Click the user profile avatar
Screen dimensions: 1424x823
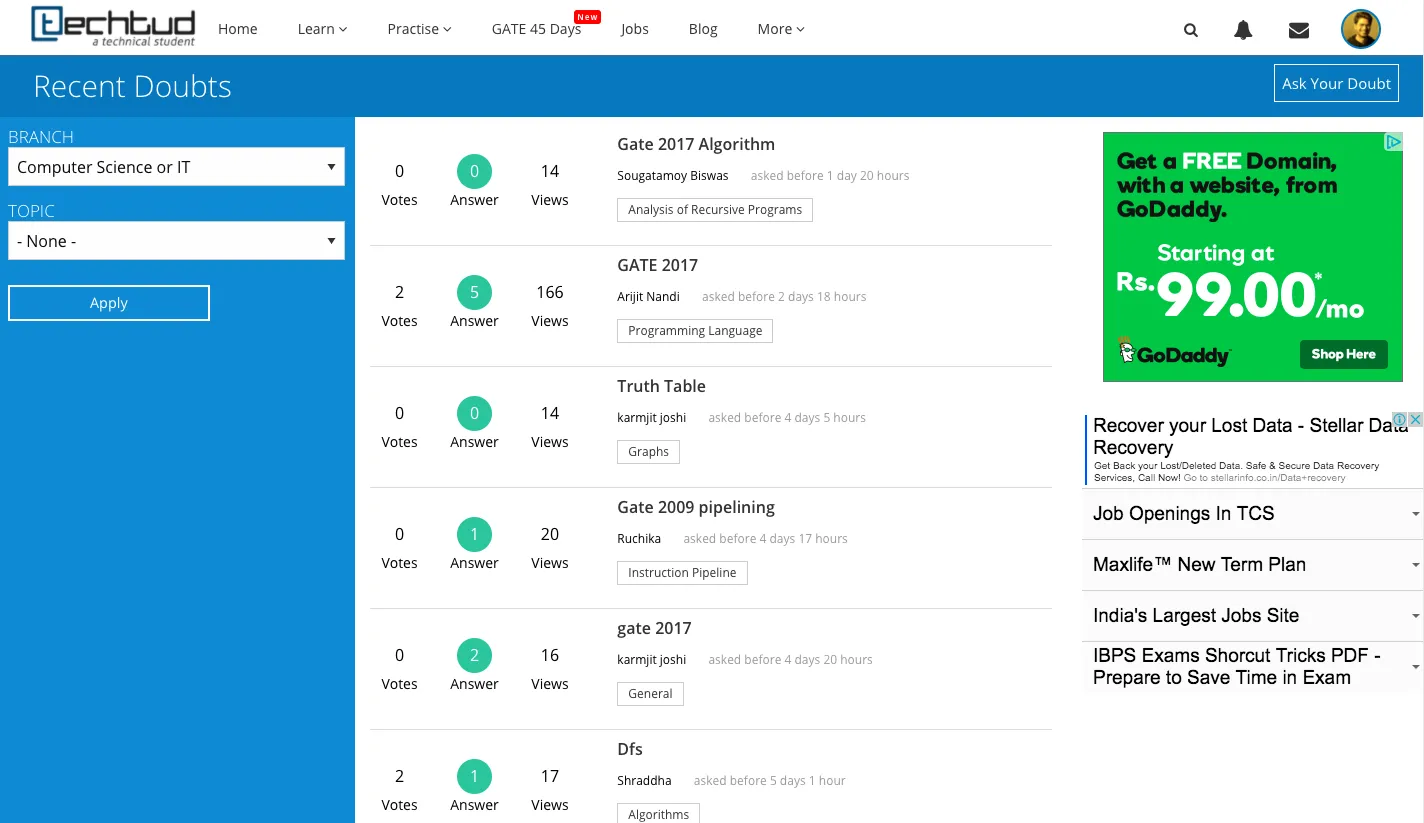tap(1360, 29)
